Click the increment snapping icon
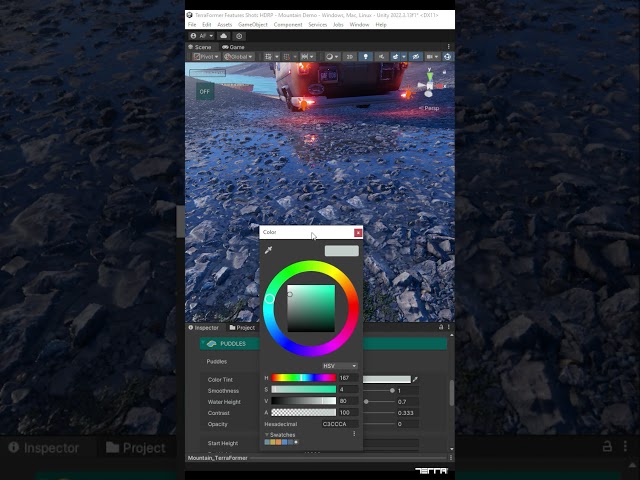This screenshot has width=640, height=480. coord(304,57)
